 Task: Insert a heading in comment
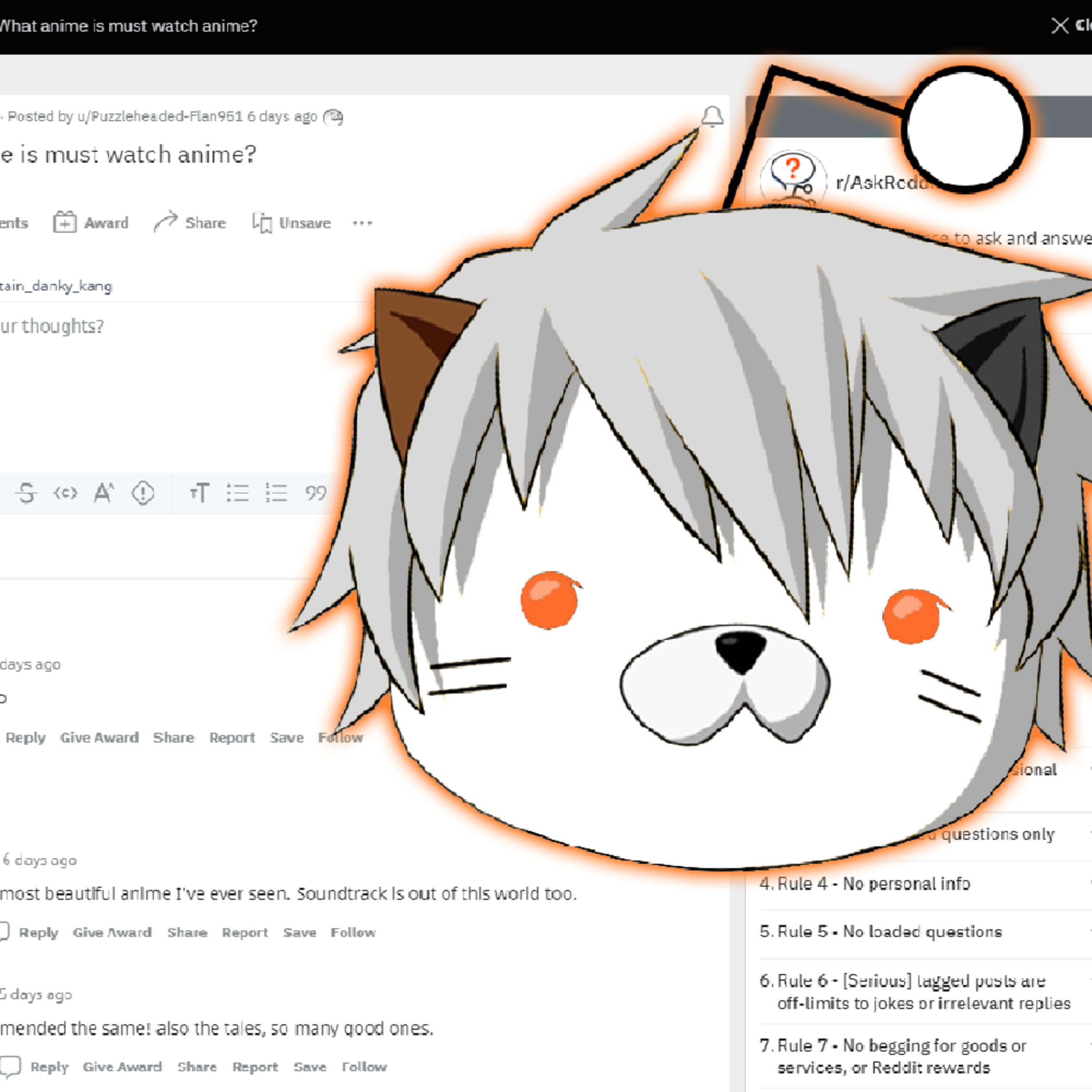coord(199,493)
